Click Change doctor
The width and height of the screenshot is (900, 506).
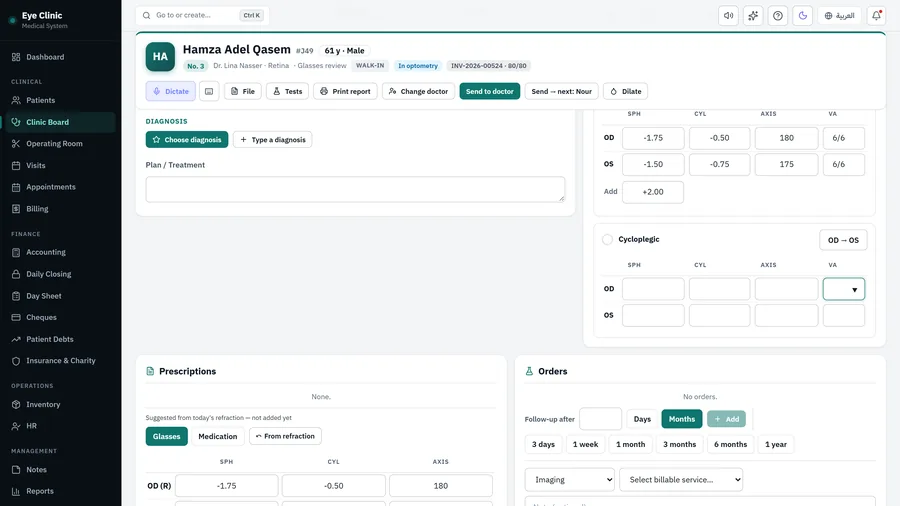[418, 91]
